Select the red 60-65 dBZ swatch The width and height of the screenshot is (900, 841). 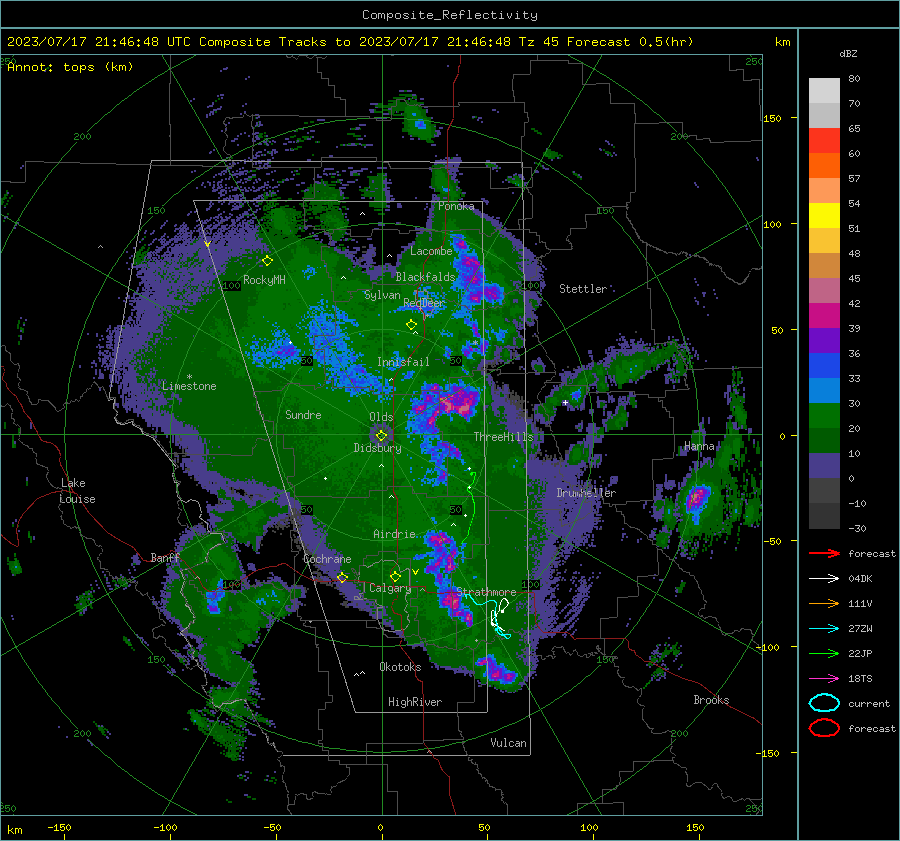point(824,141)
